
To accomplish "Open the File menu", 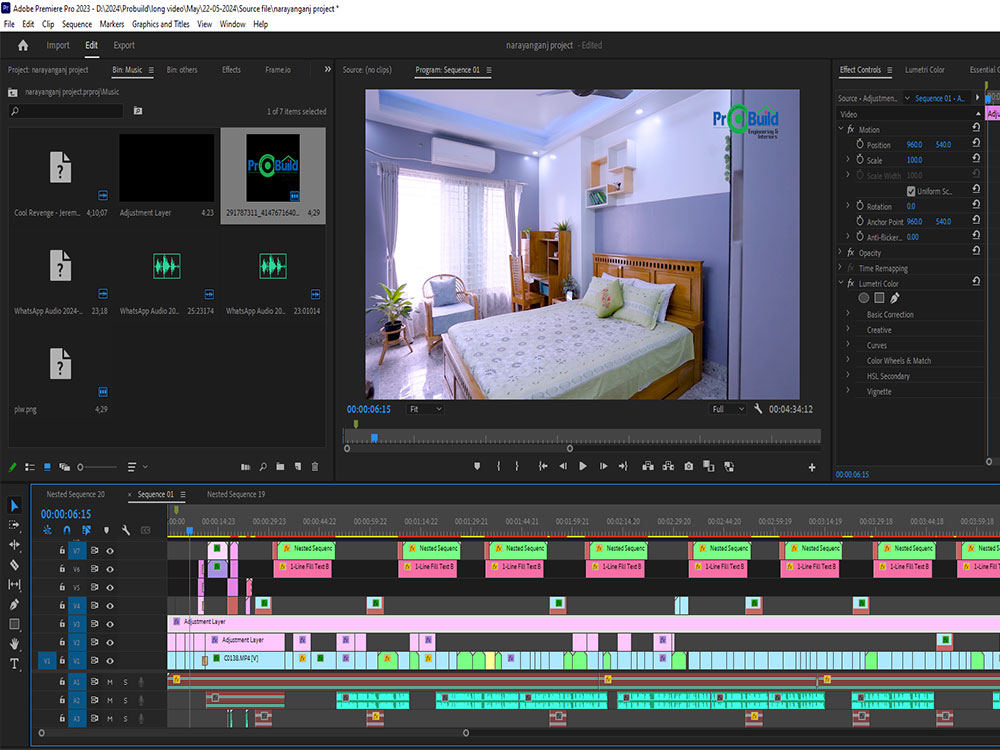I will (9, 24).
